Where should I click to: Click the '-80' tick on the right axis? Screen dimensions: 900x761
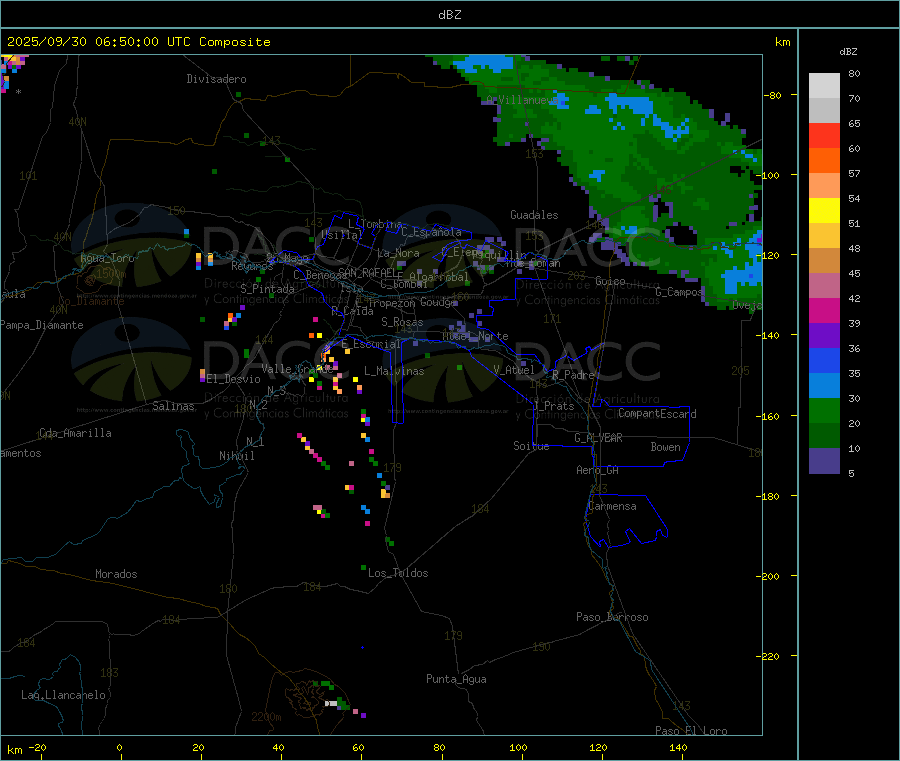[773, 95]
